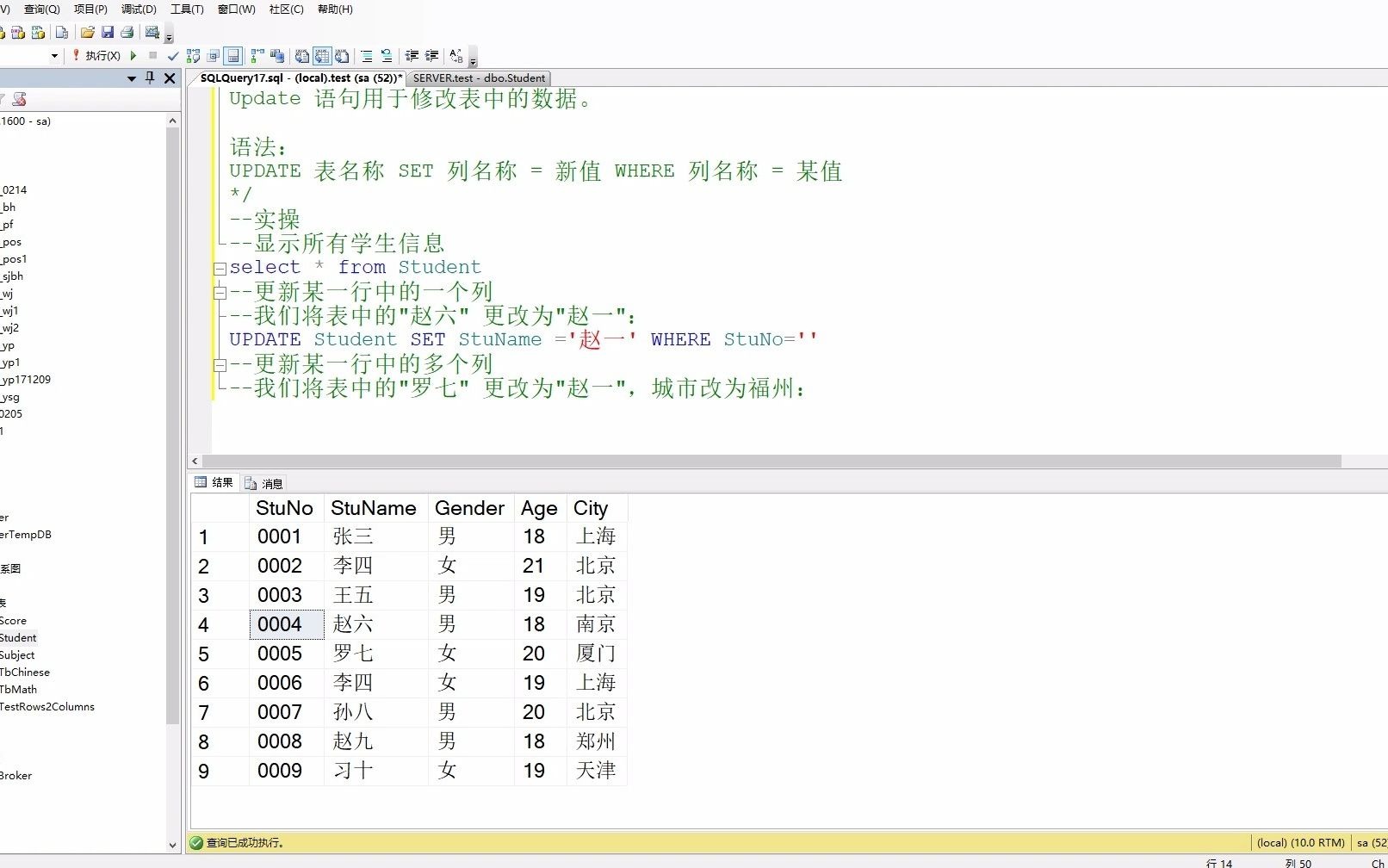The height and width of the screenshot is (868, 1388).
Task: Open the database selector dropdown arrow
Action: click(x=55, y=56)
